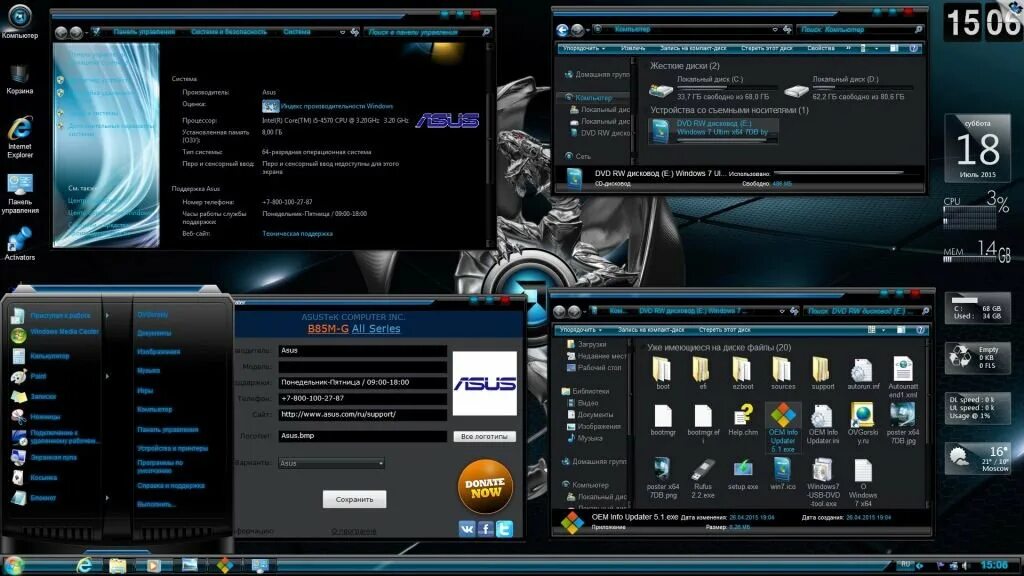Select the Help.chm file
Screen dimensions: 1024x576
[x=743, y=420]
